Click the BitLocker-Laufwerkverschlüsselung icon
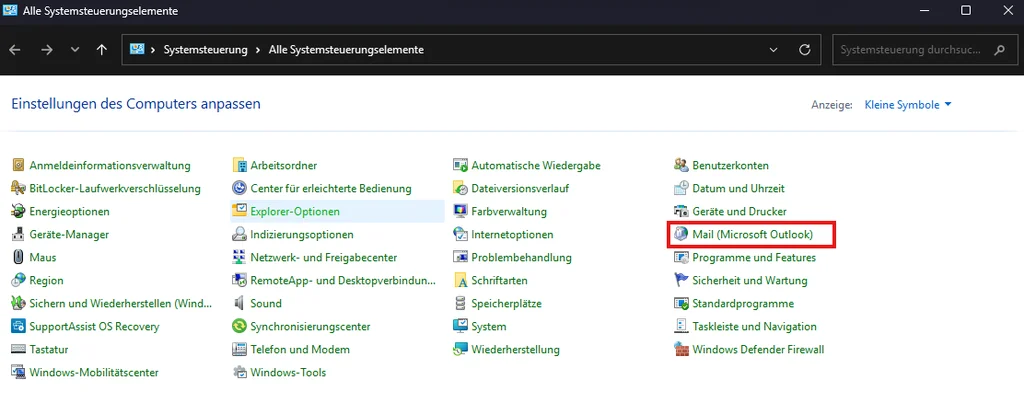 pyautogui.click(x=19, y=188)
